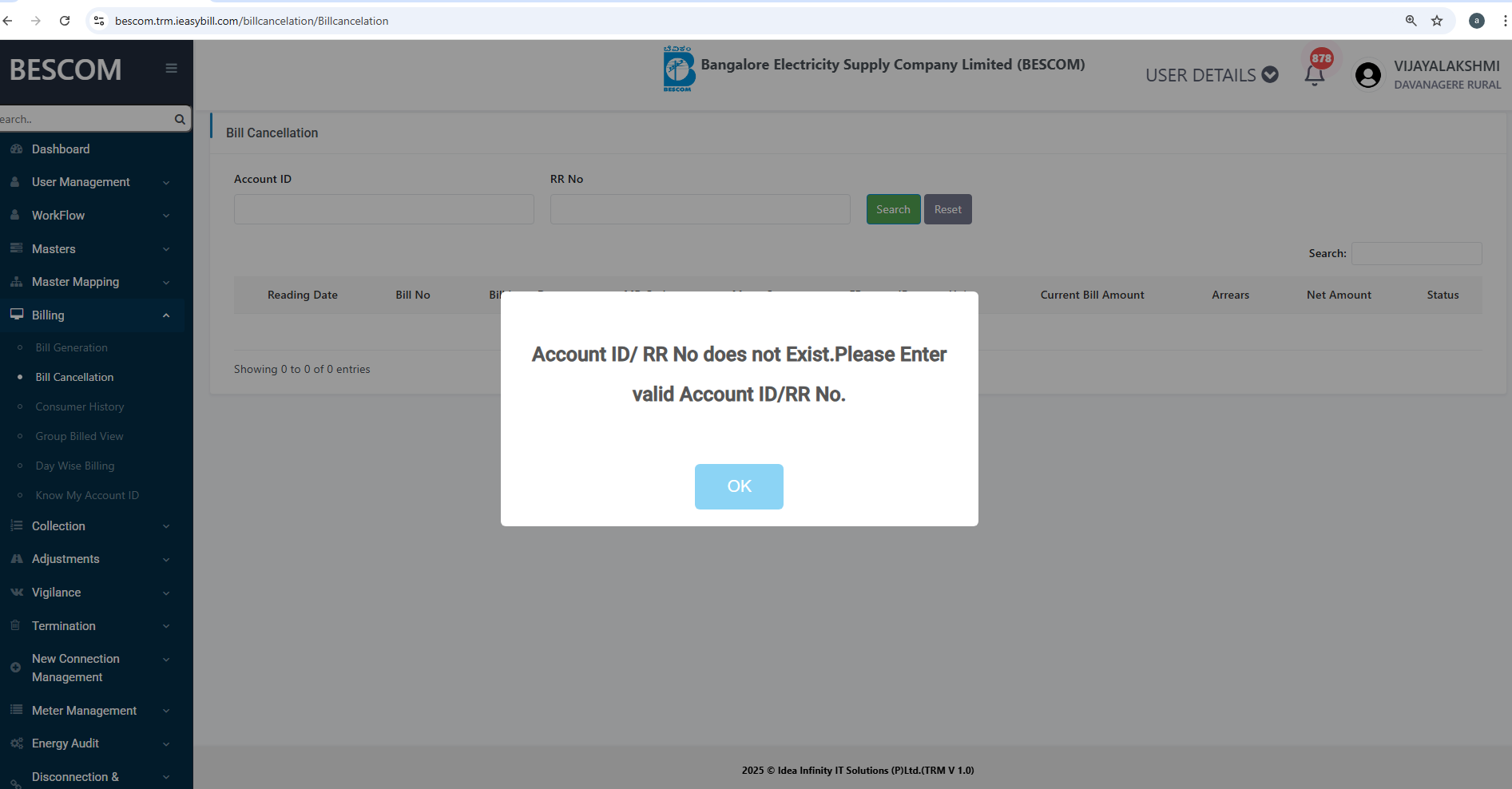Screen dimensions: 1512x789
Task: Click the Energy Audit gears icon
Action: click(x=16, y=743)
